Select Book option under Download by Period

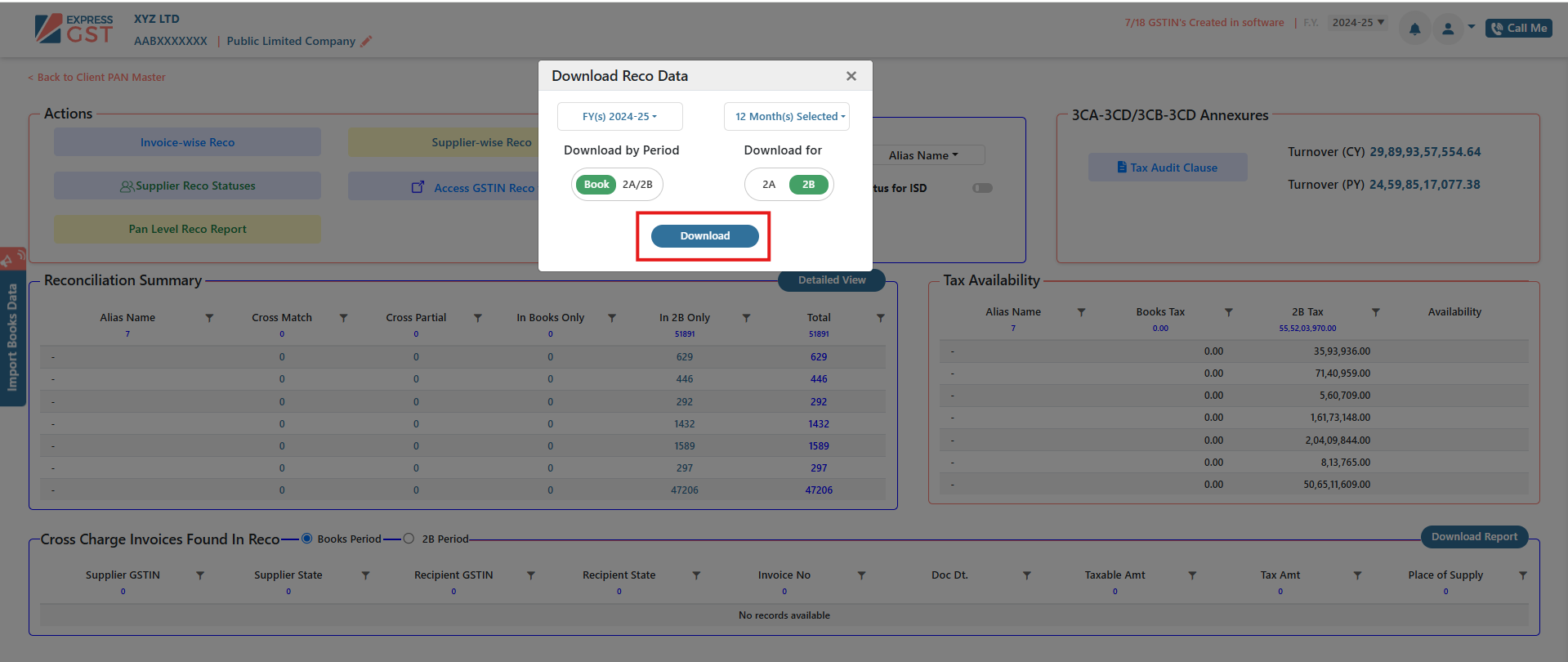point(596,185)
